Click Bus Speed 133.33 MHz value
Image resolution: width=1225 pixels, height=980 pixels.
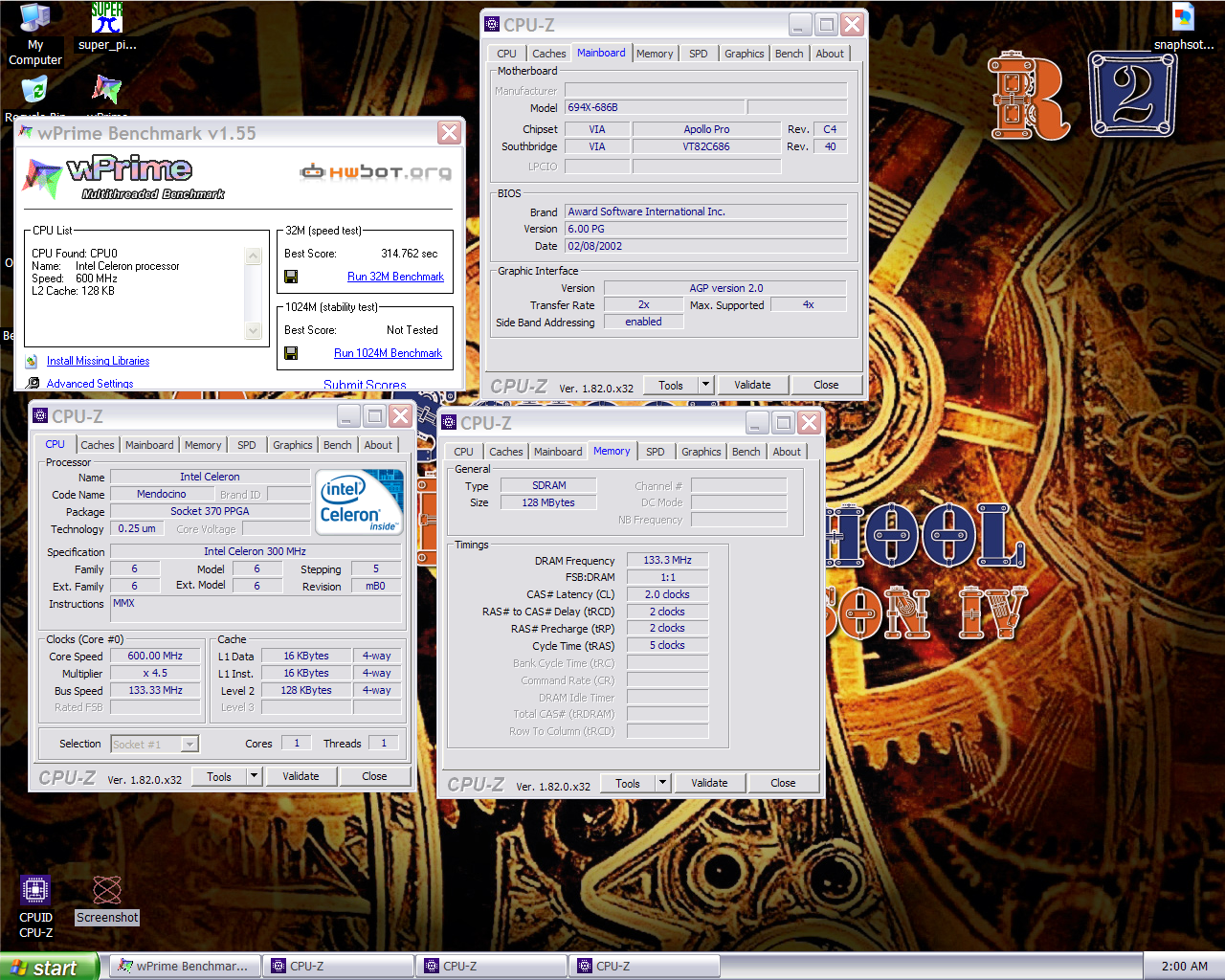155,690
